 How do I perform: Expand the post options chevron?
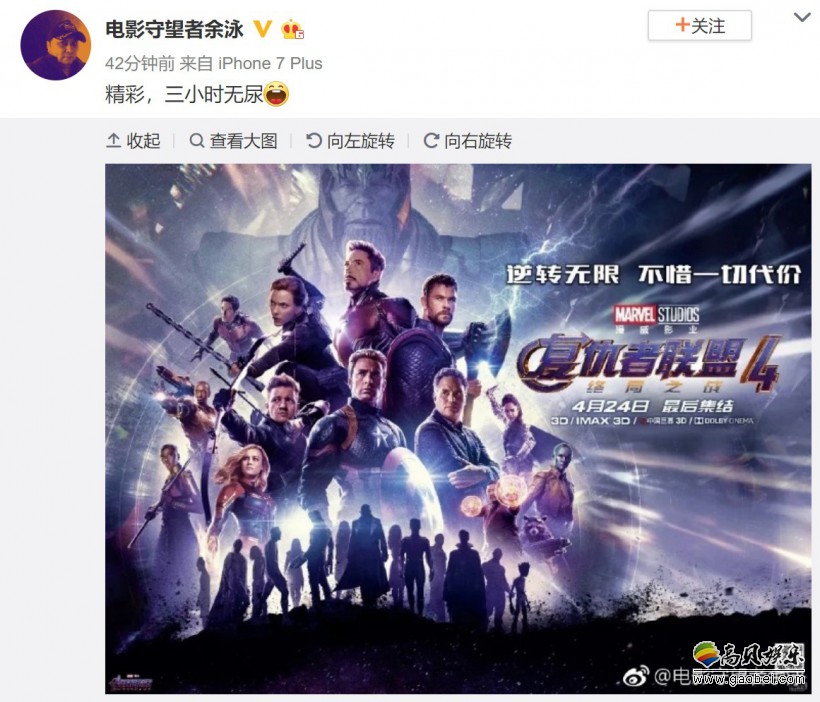802,18
